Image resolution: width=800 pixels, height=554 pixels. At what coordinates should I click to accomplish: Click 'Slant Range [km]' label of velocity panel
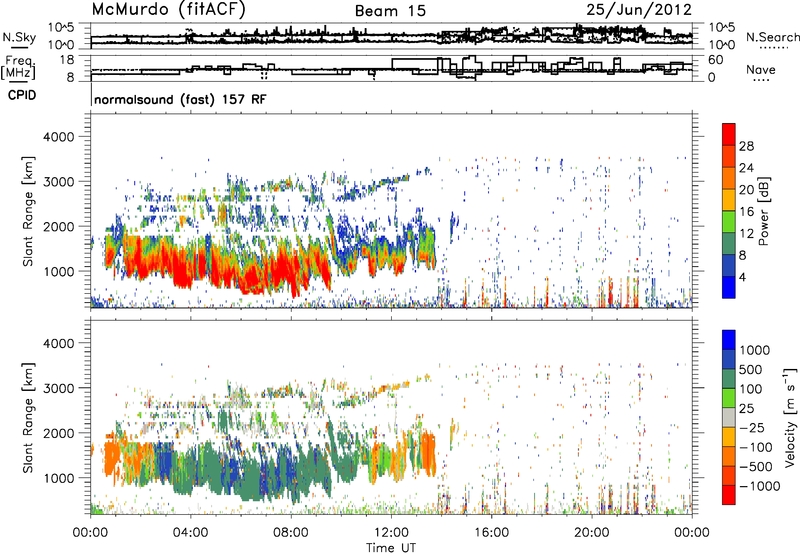(28, 417)
